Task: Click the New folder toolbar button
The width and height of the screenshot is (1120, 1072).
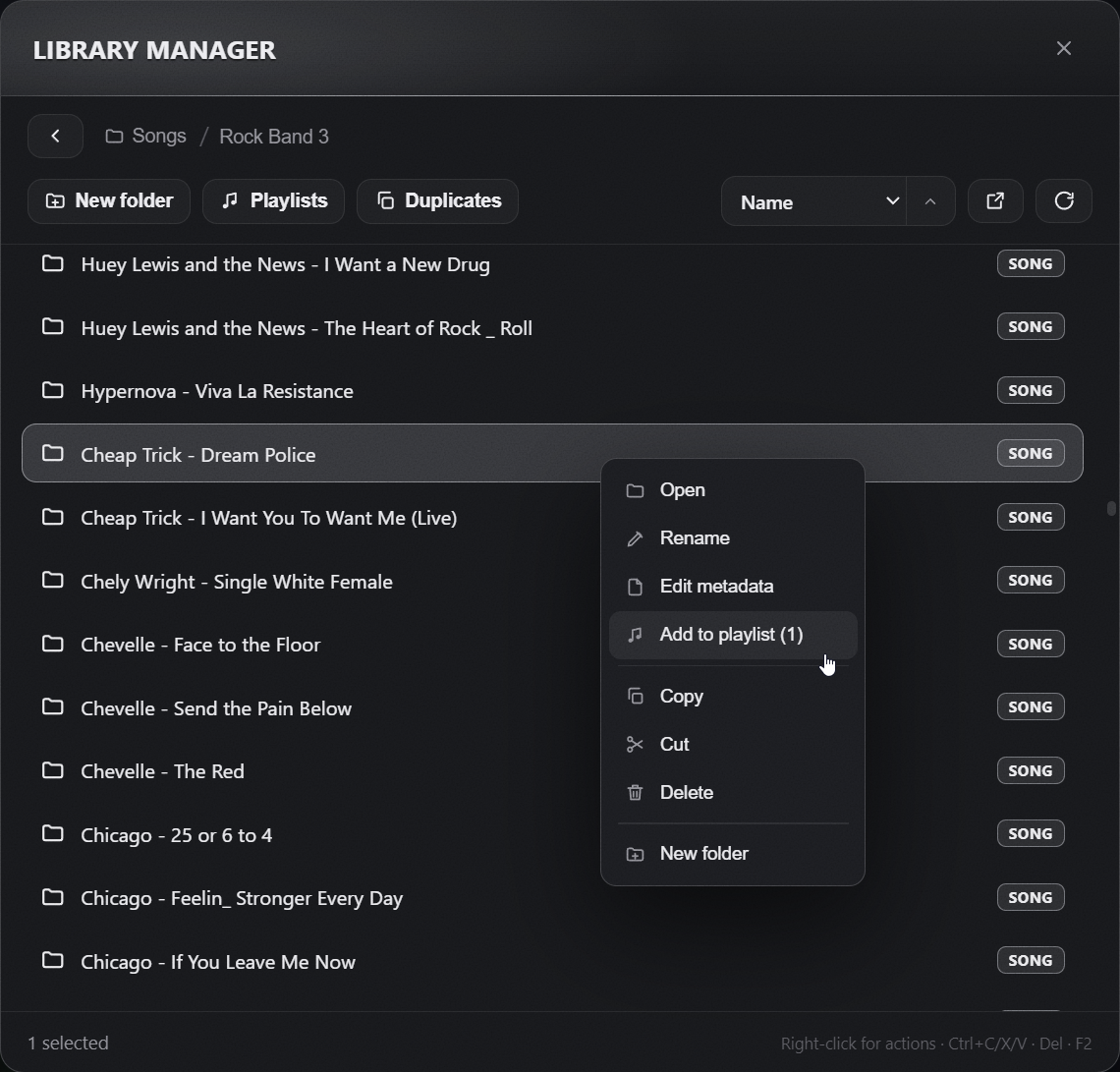Action: tap(109, 200)
